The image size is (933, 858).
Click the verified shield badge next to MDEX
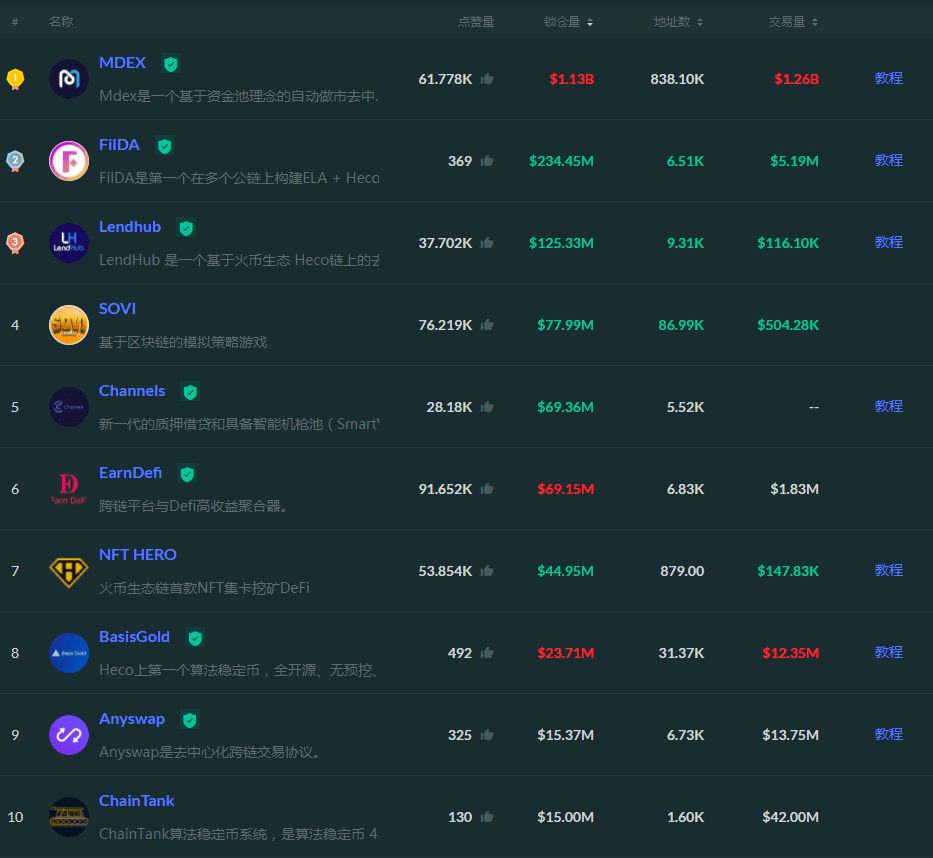[171, 64]
